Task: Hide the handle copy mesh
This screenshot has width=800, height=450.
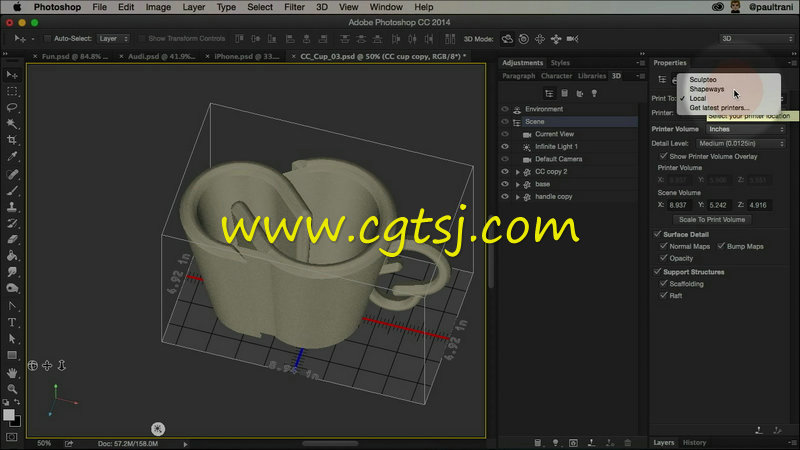Action: pyautogui.click(x=505, y=196)
